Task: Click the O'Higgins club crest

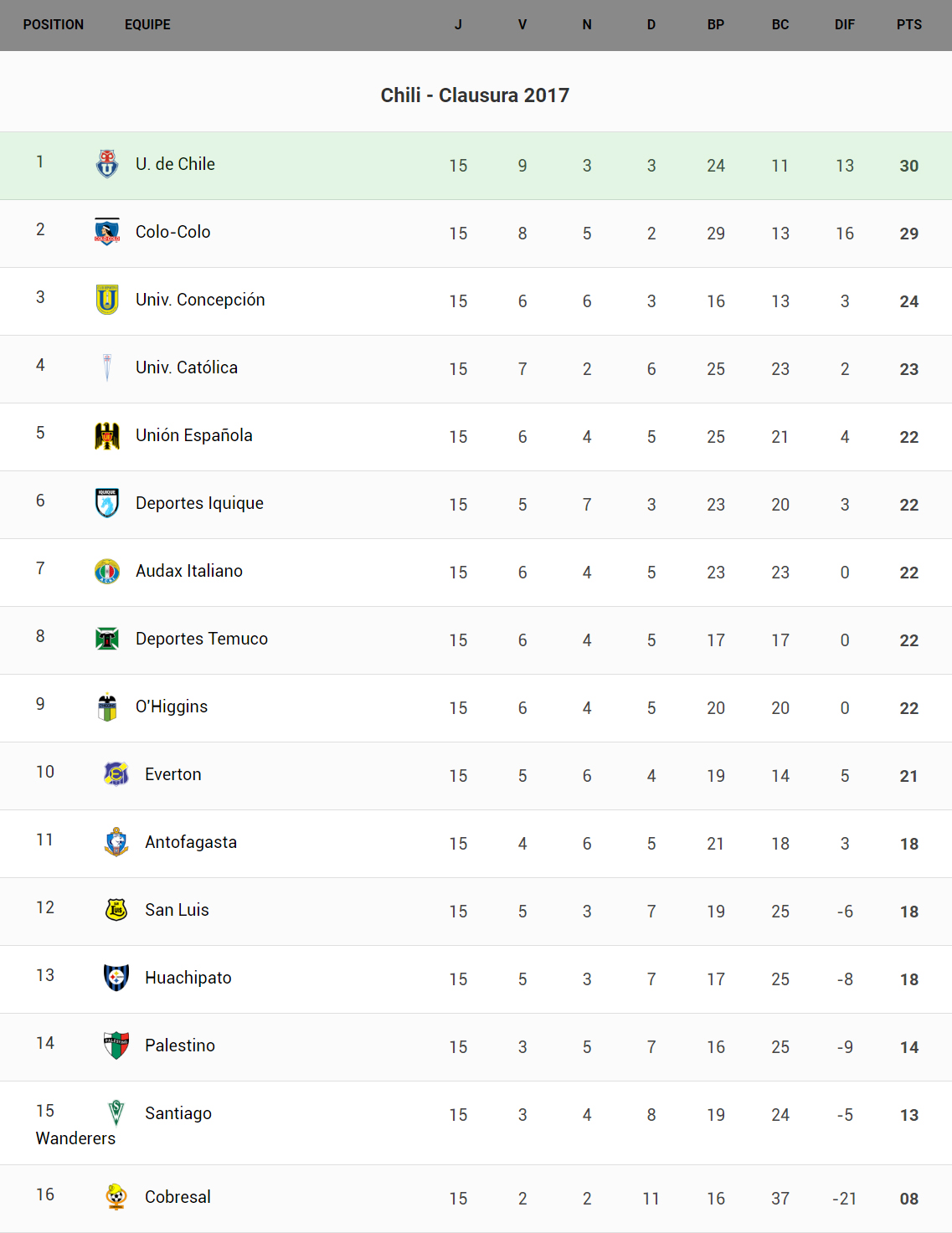Action: coord(107,706)
